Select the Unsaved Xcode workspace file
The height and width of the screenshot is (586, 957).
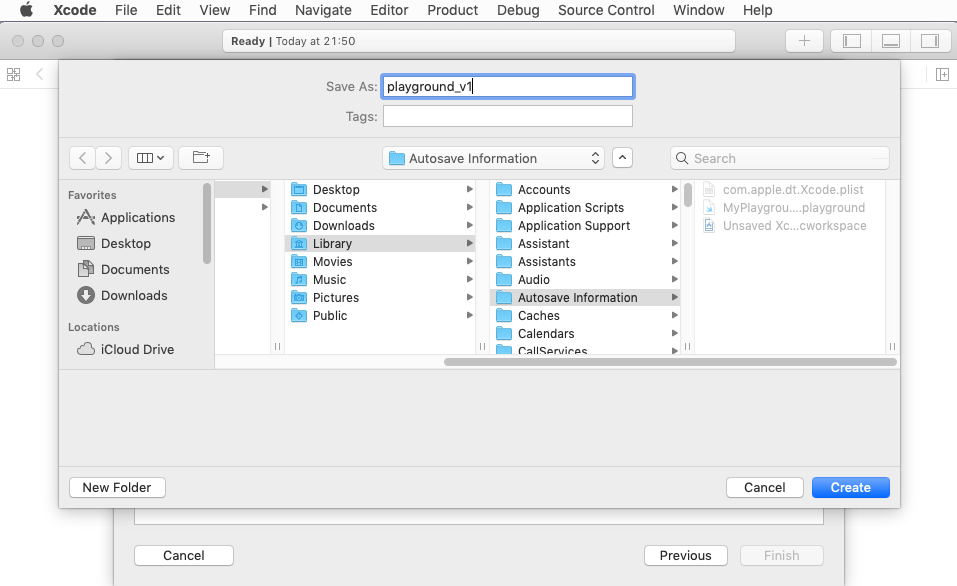point(790,225)
